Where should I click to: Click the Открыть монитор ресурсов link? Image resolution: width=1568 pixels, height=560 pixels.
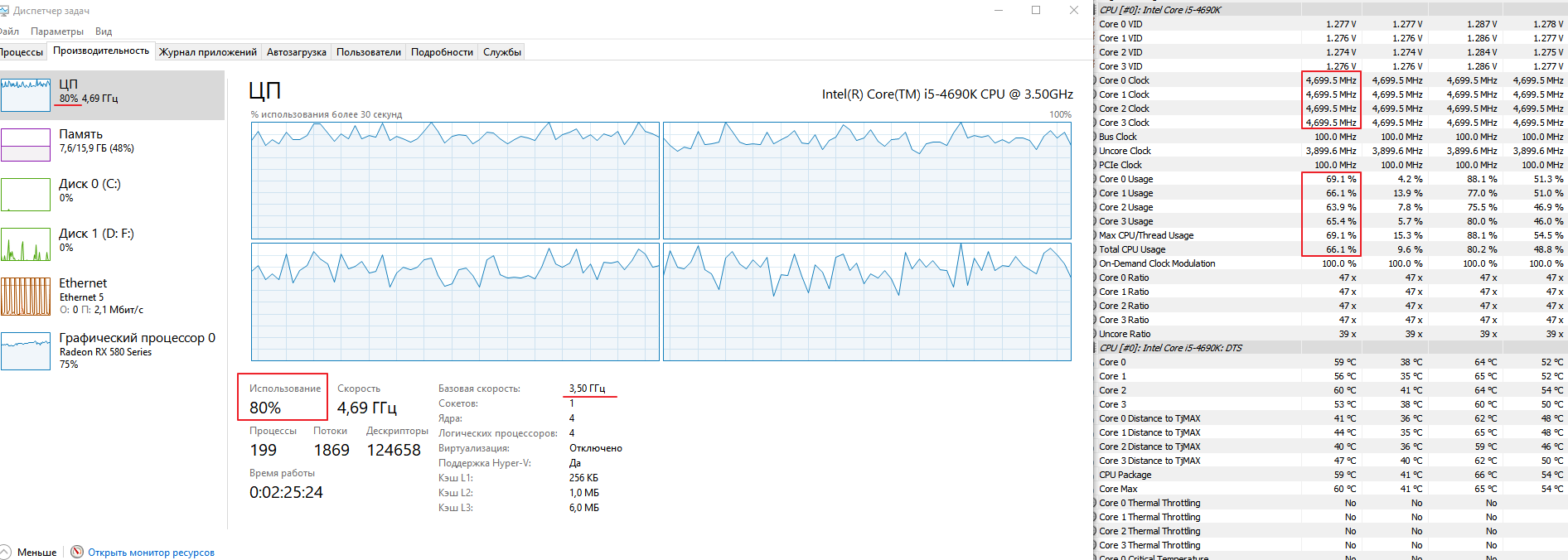[151, 553]
